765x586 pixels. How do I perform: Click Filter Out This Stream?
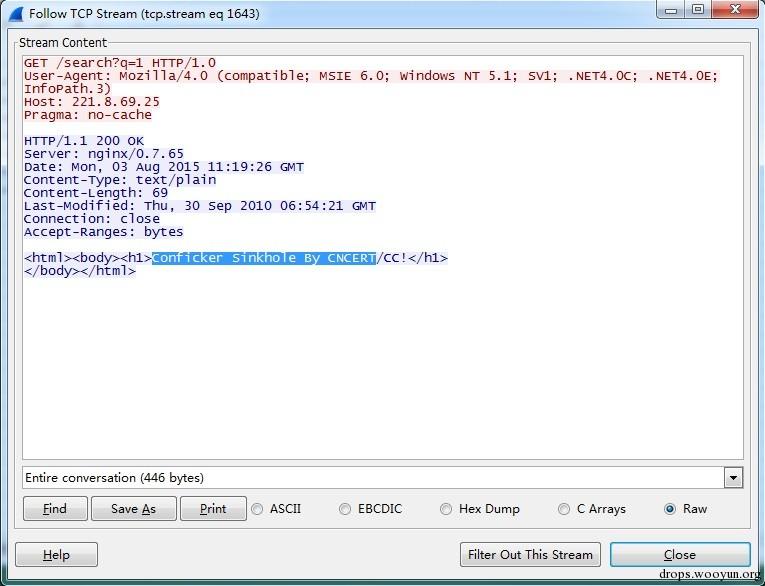531,555
